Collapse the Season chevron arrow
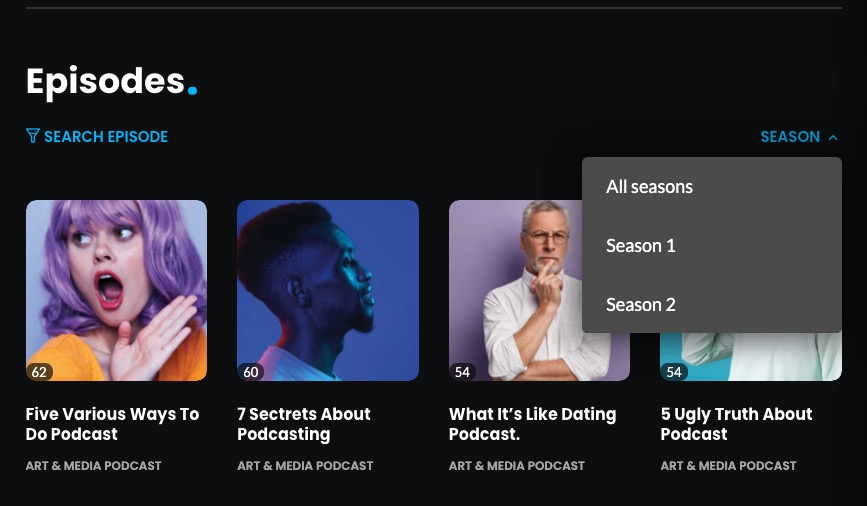The width and height of the screenshot is (867, 506). [833, 137]
